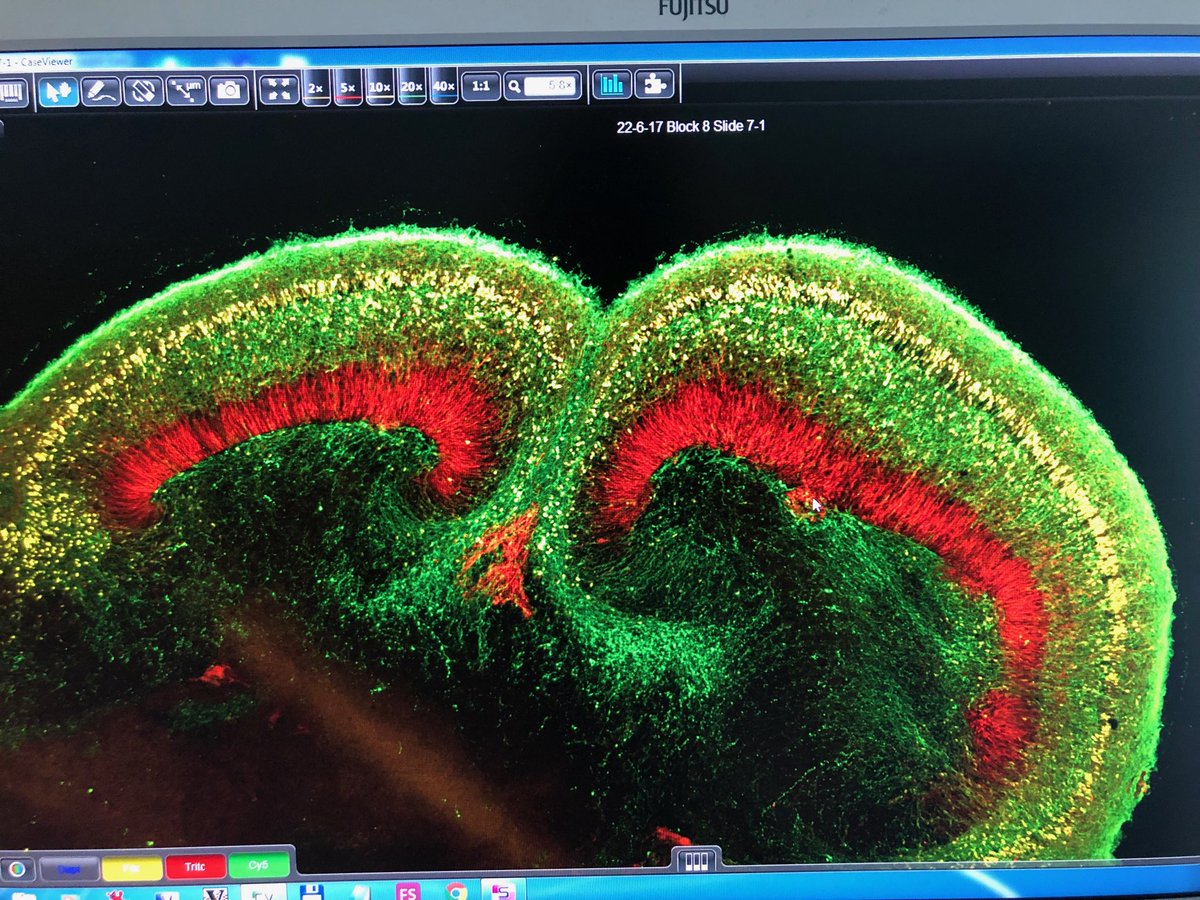
Task: Set magnification to 10x
Action: coord(380,87)
